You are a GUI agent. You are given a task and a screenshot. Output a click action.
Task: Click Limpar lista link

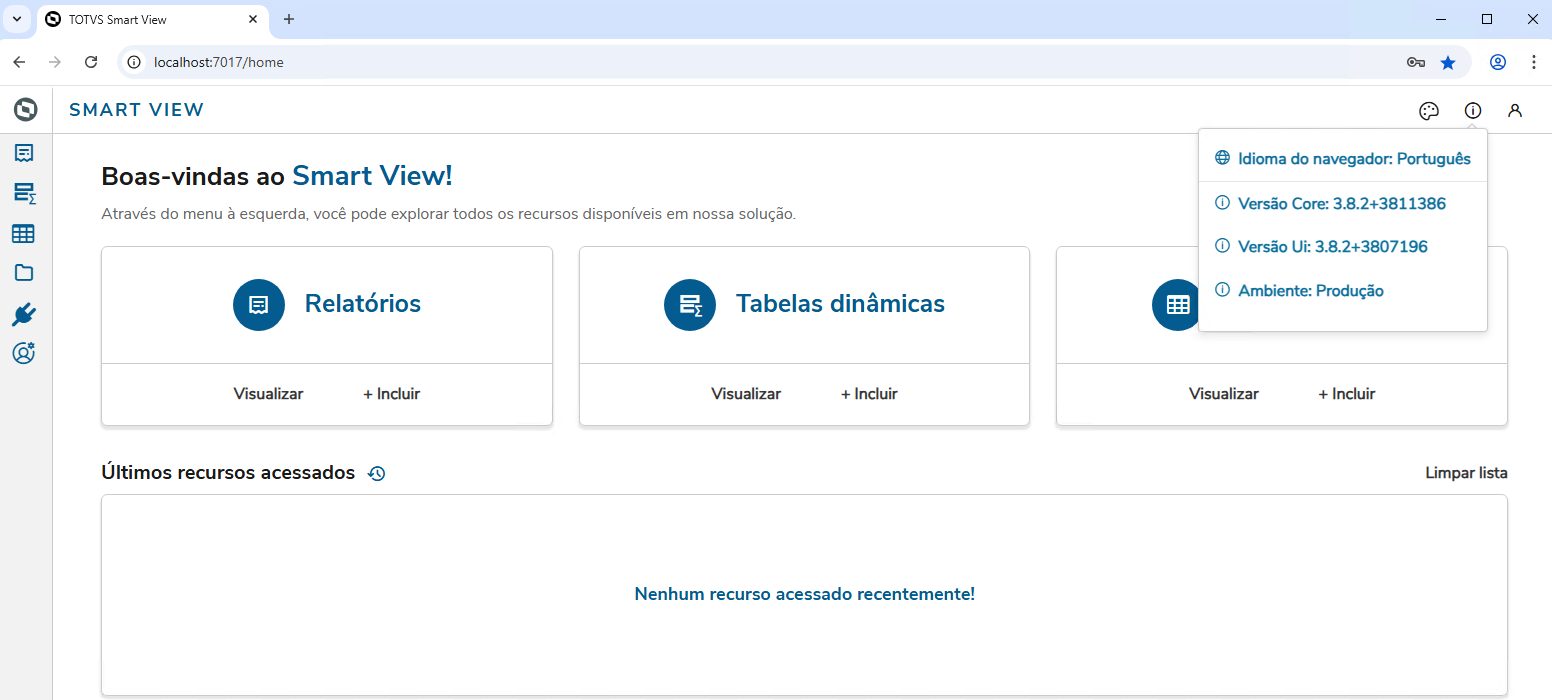1466,473
